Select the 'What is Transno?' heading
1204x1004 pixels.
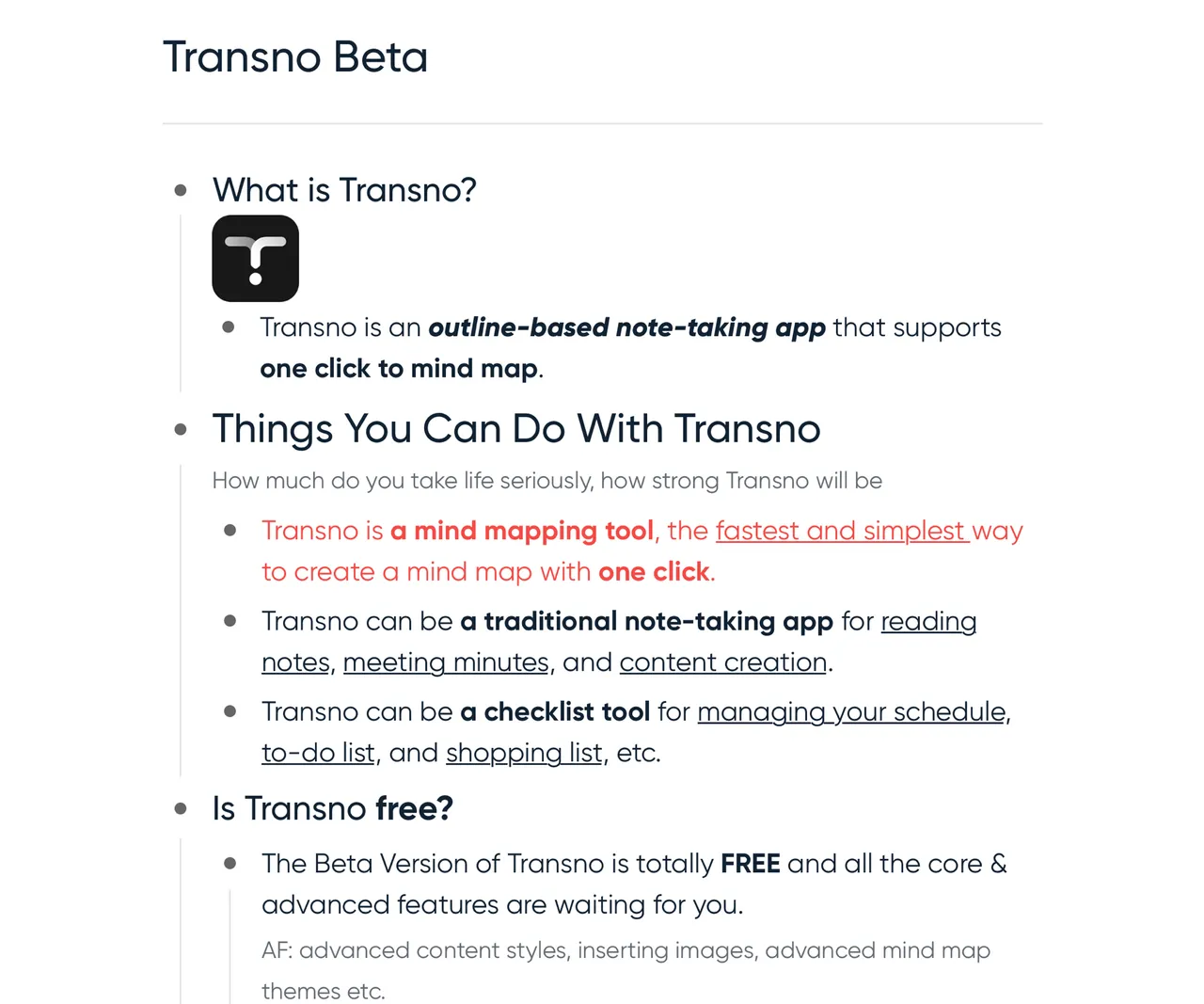344,190
